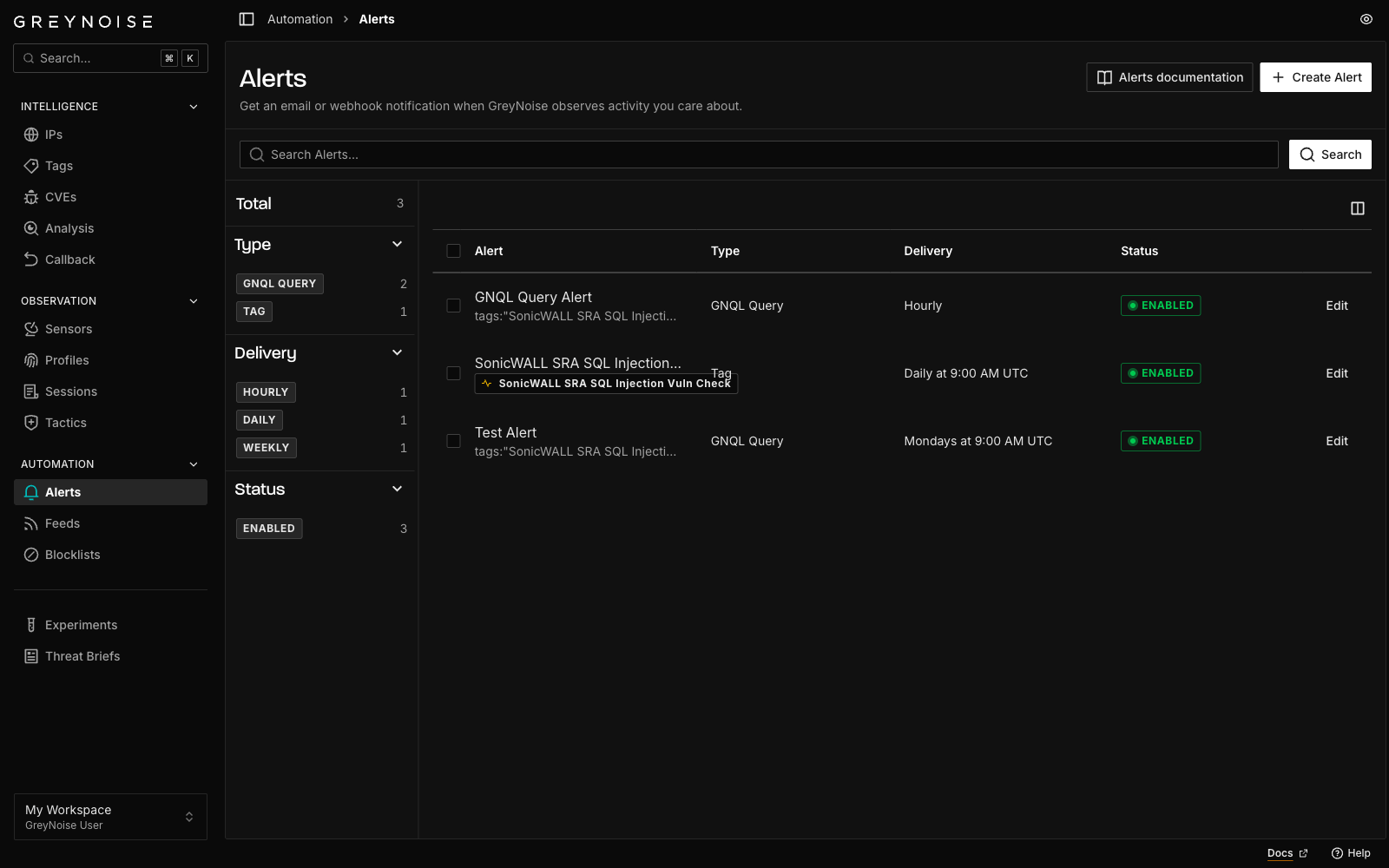The image size is (1389, 868).
Task: Toggle table columns view icon
Action: coord(1358,208)
